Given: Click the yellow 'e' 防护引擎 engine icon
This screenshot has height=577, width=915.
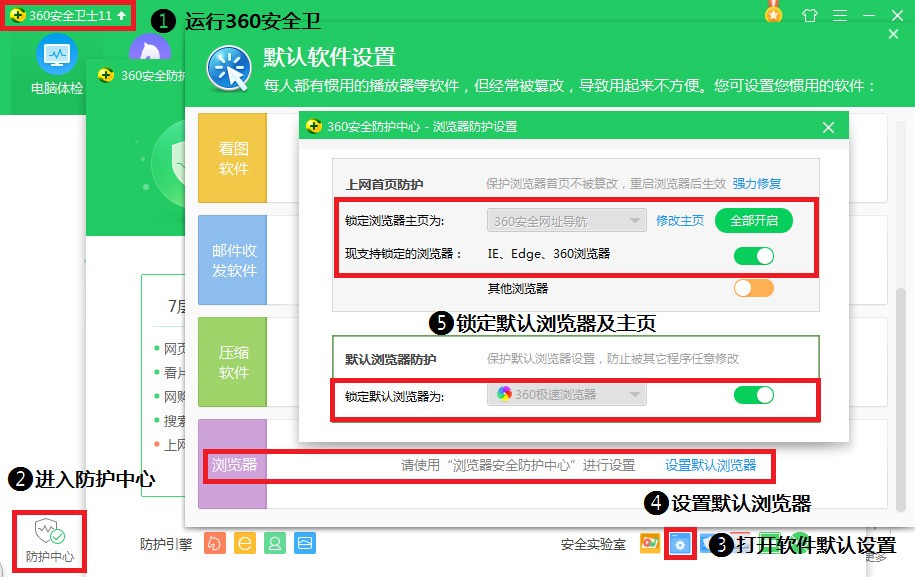Looking at the screenshot, I should coord(245,543).
